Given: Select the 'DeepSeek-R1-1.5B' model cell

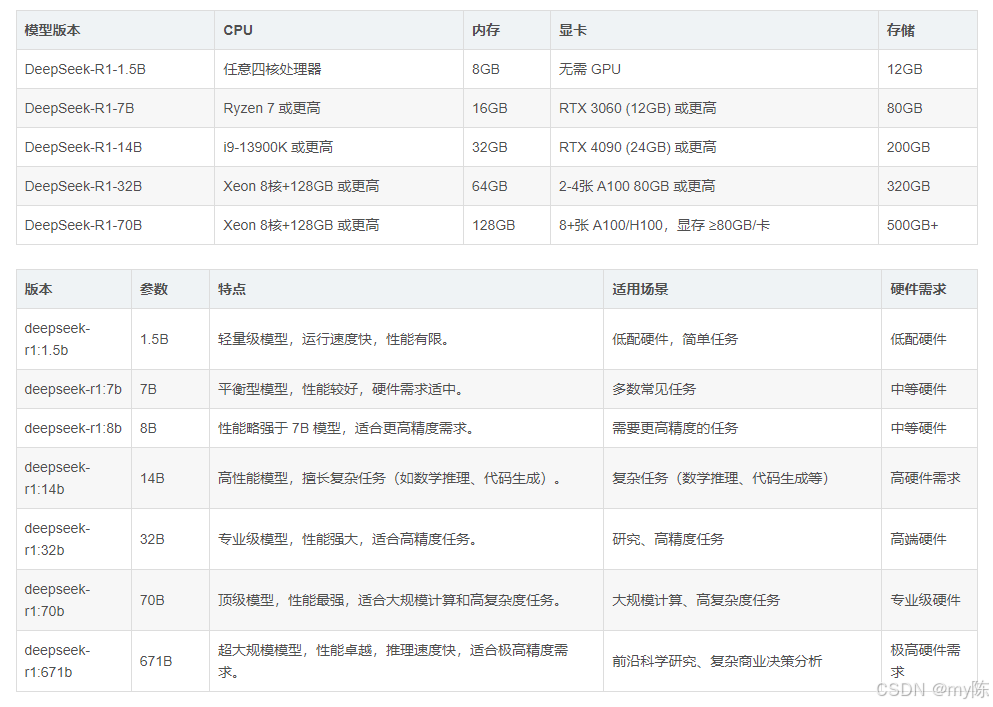Looking at the screenshot, I should click(x=115, y=69).
